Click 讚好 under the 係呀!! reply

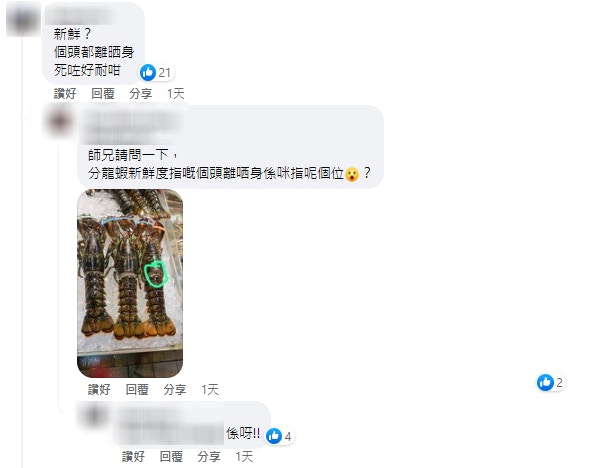tap(134, 456)
